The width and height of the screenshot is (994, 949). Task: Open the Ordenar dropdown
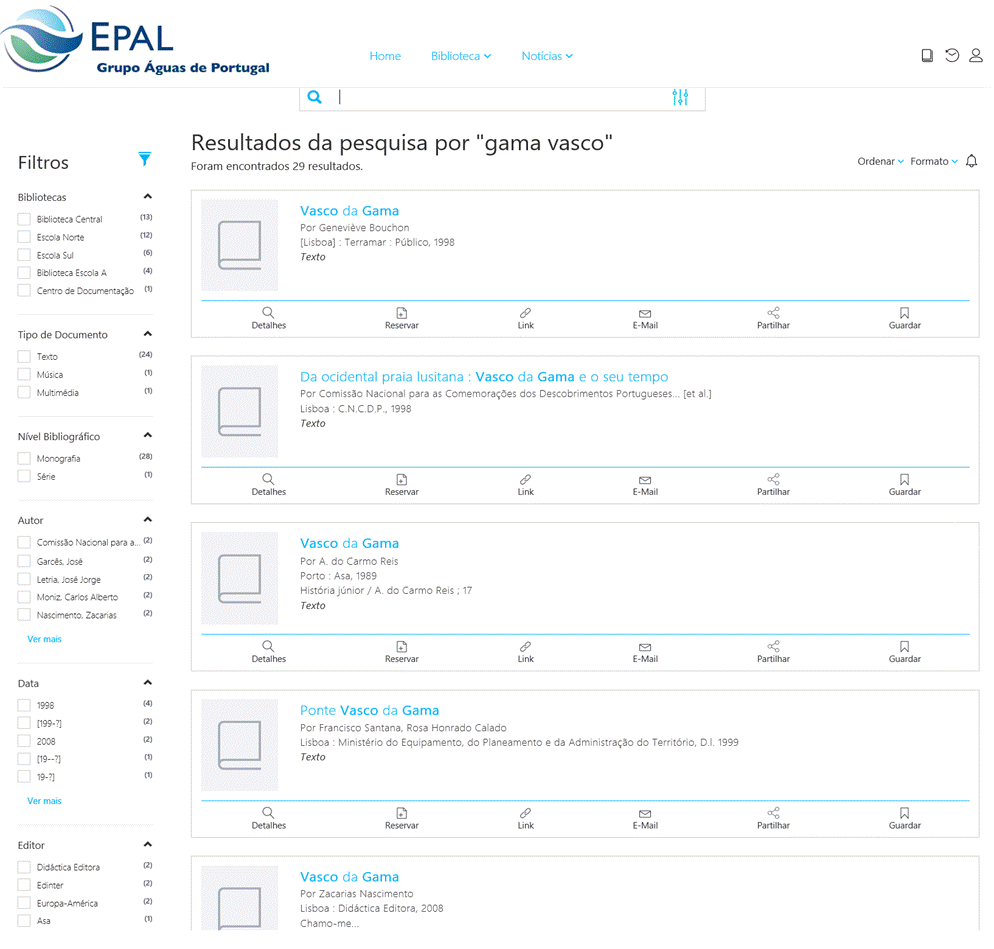coord(880,161)
